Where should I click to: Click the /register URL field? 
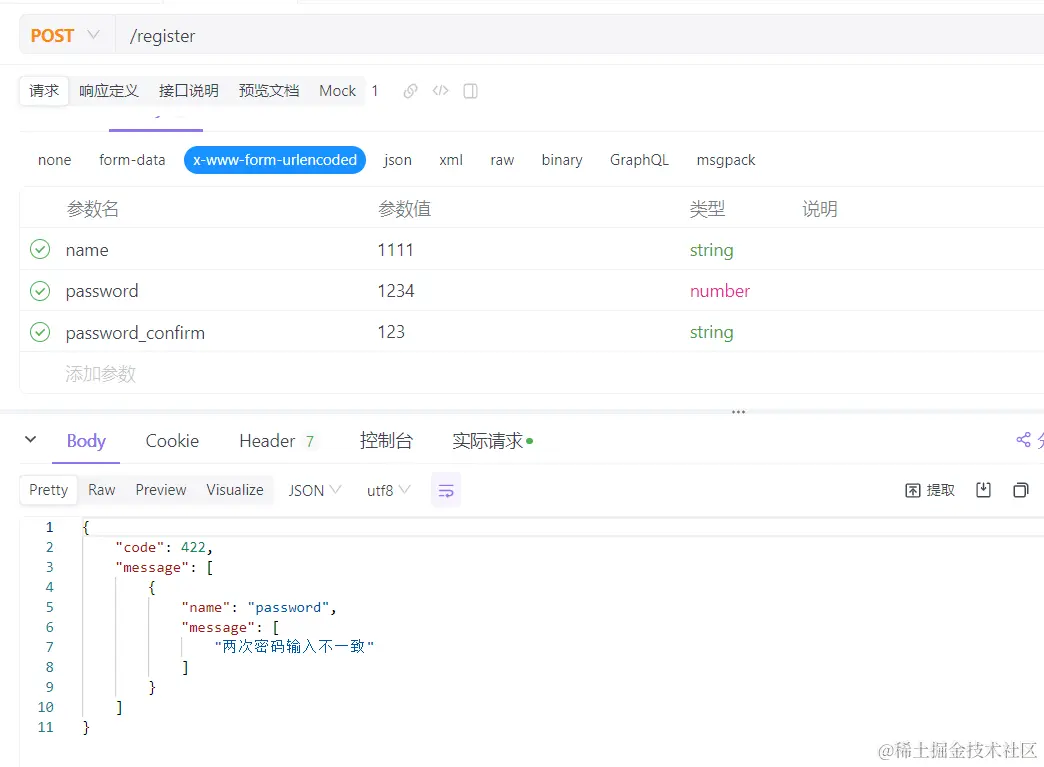(x=579, y=35)
